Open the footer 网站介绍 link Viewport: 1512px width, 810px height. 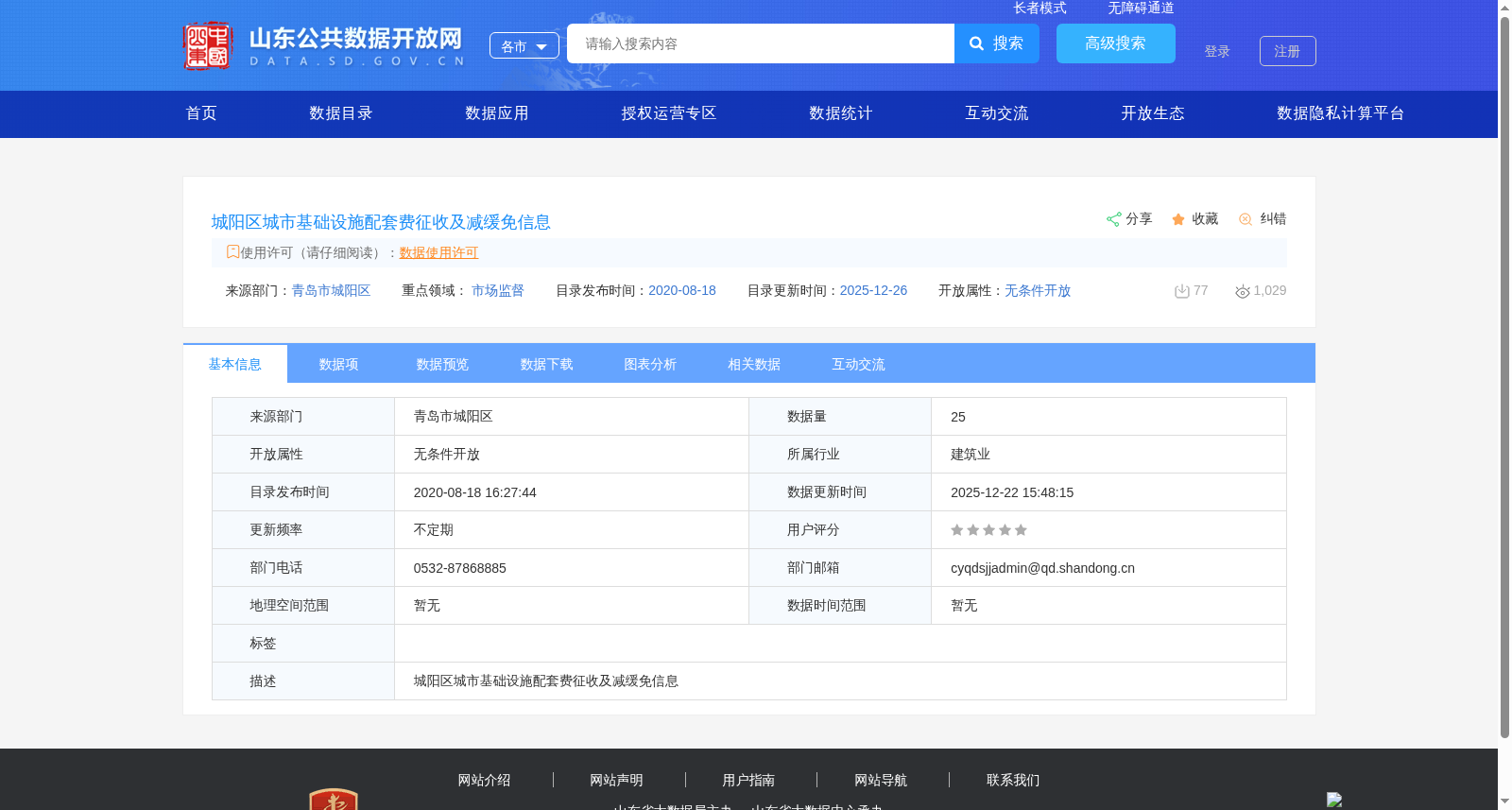point(485,780)
